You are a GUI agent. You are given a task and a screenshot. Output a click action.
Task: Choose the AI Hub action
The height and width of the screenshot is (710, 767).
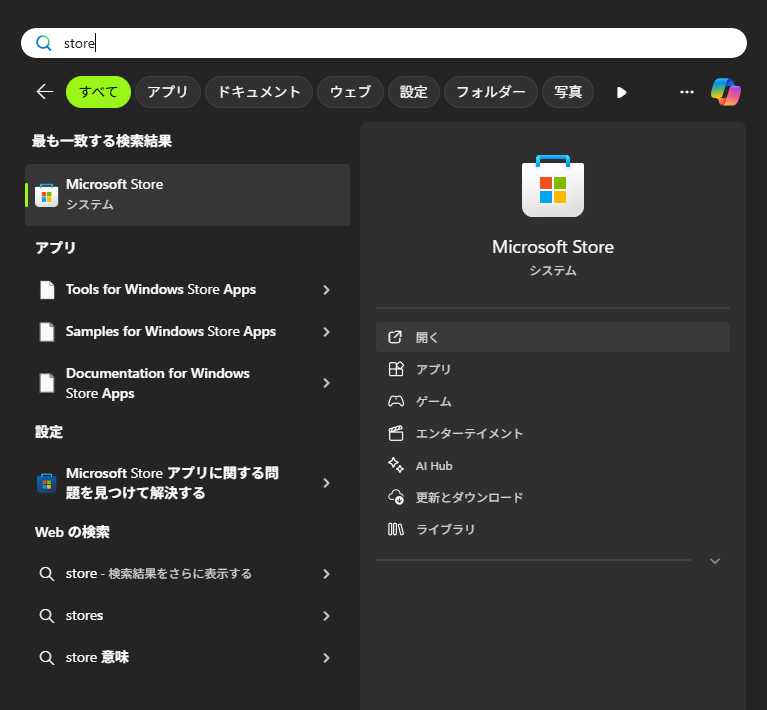553,465
